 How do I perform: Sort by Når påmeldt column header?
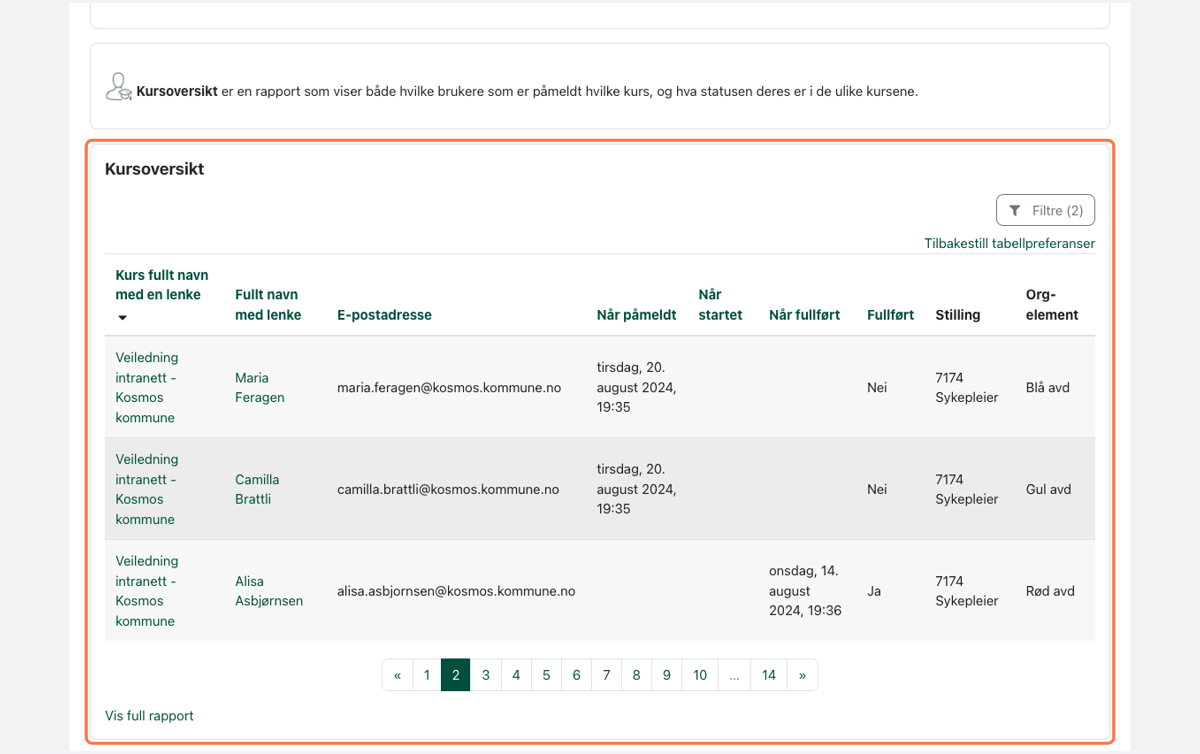(636, 314)
